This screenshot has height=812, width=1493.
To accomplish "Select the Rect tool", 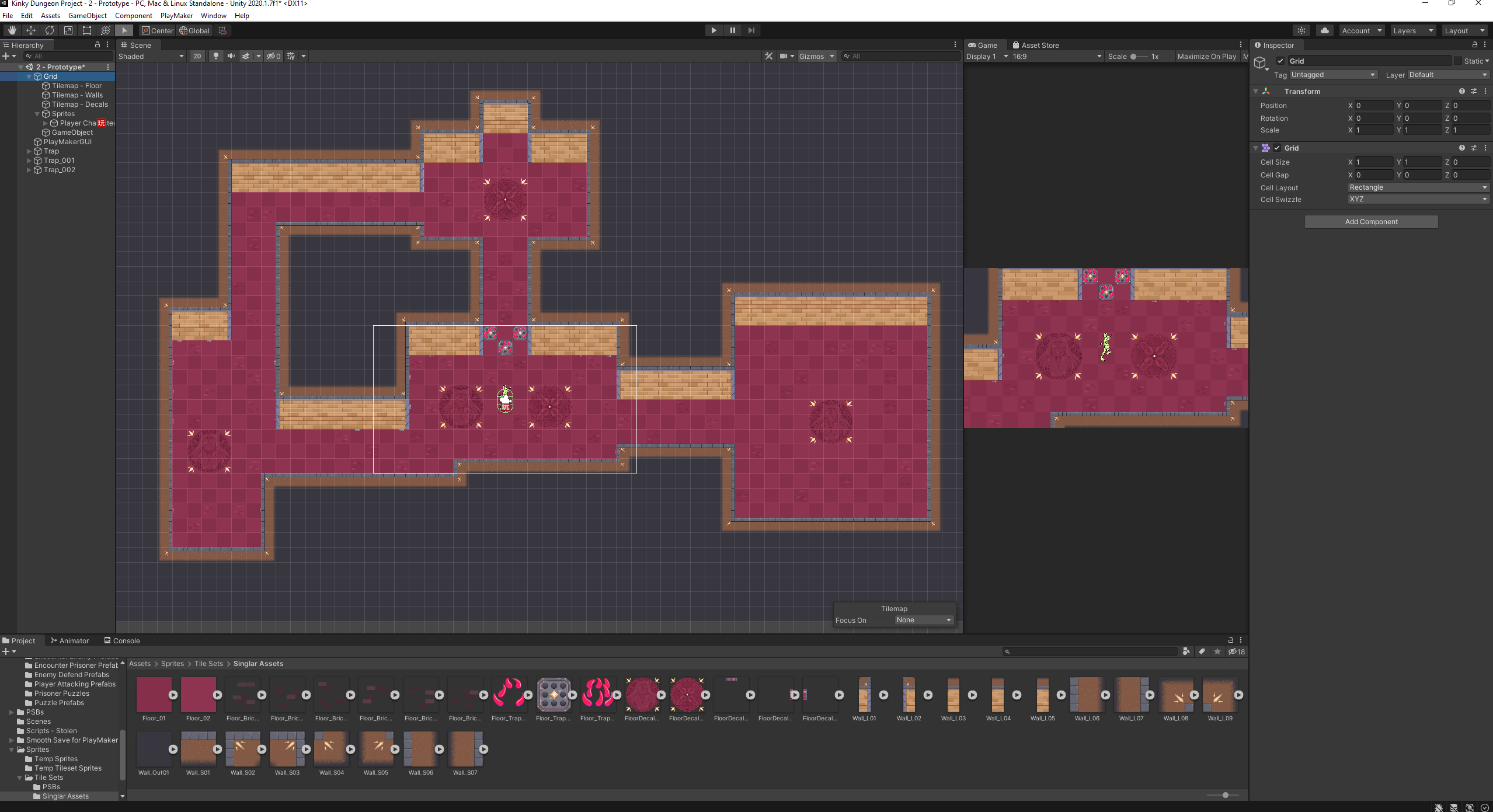I will (86, 30).
